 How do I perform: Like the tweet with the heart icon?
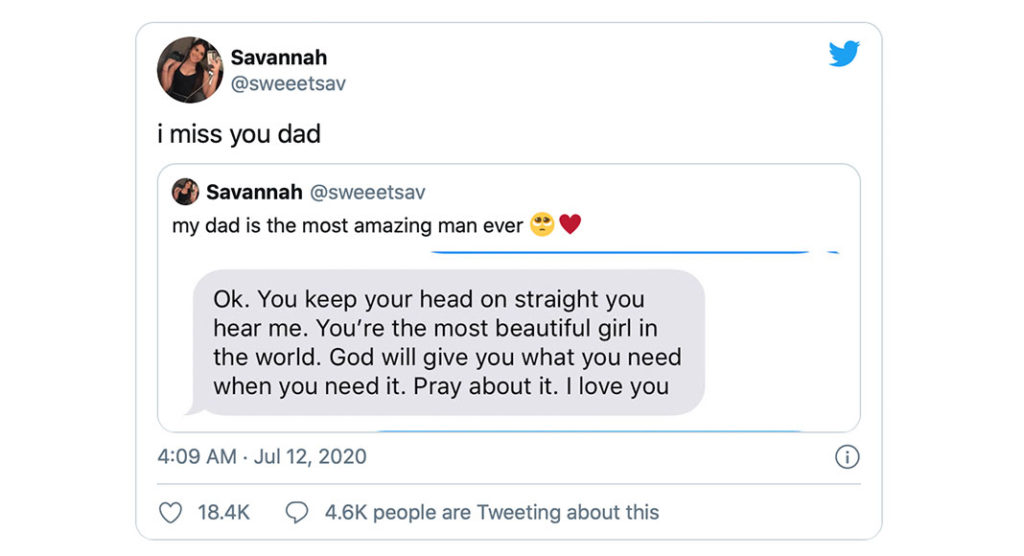click(x=171, y=513)
